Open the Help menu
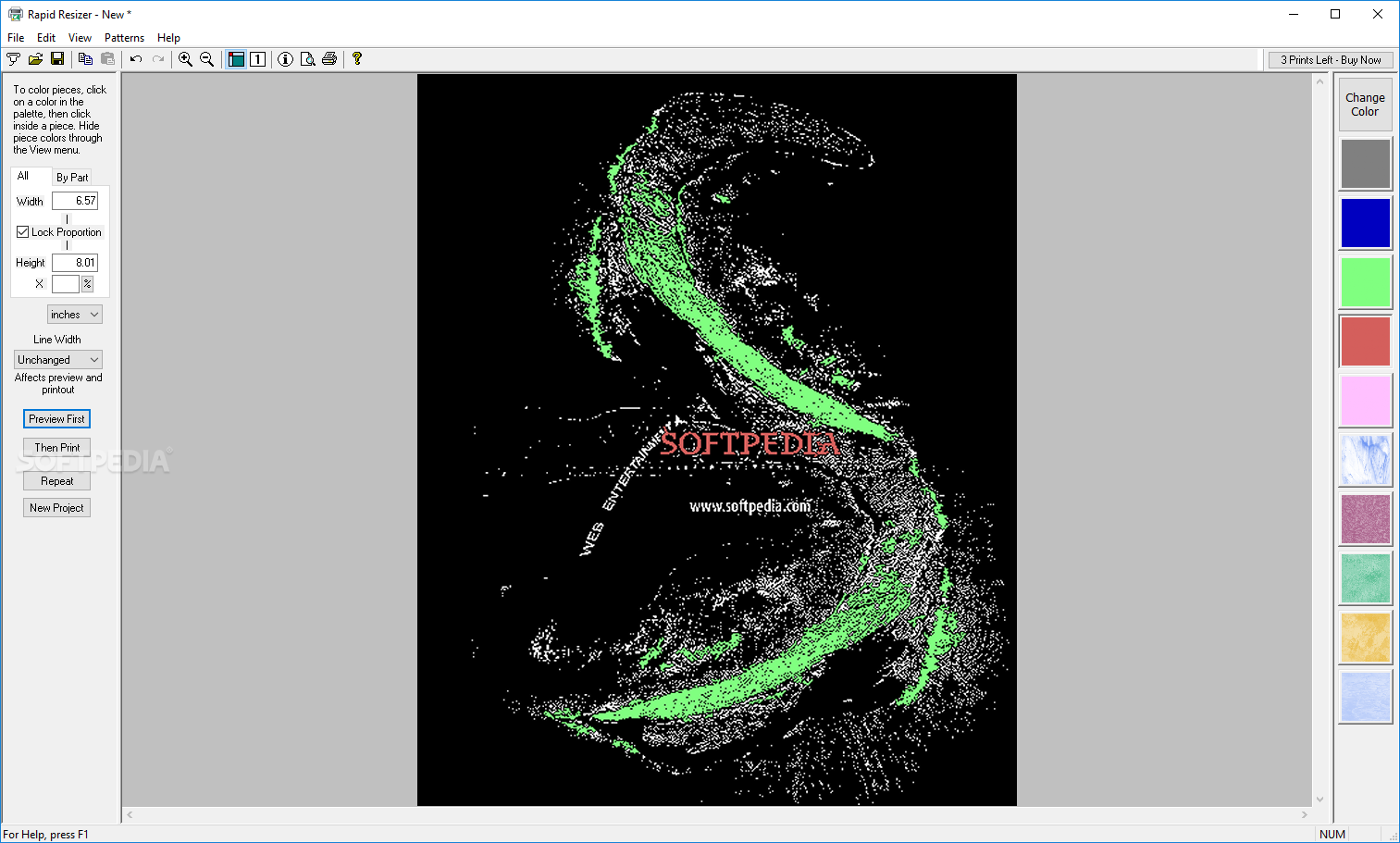Screen dimensions: 1400x843 (x=168, y=38)
